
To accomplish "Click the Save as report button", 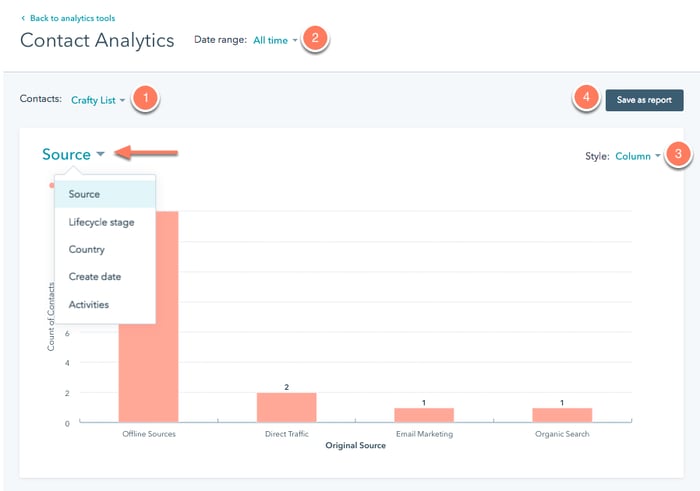I will (x=644, y=100).
